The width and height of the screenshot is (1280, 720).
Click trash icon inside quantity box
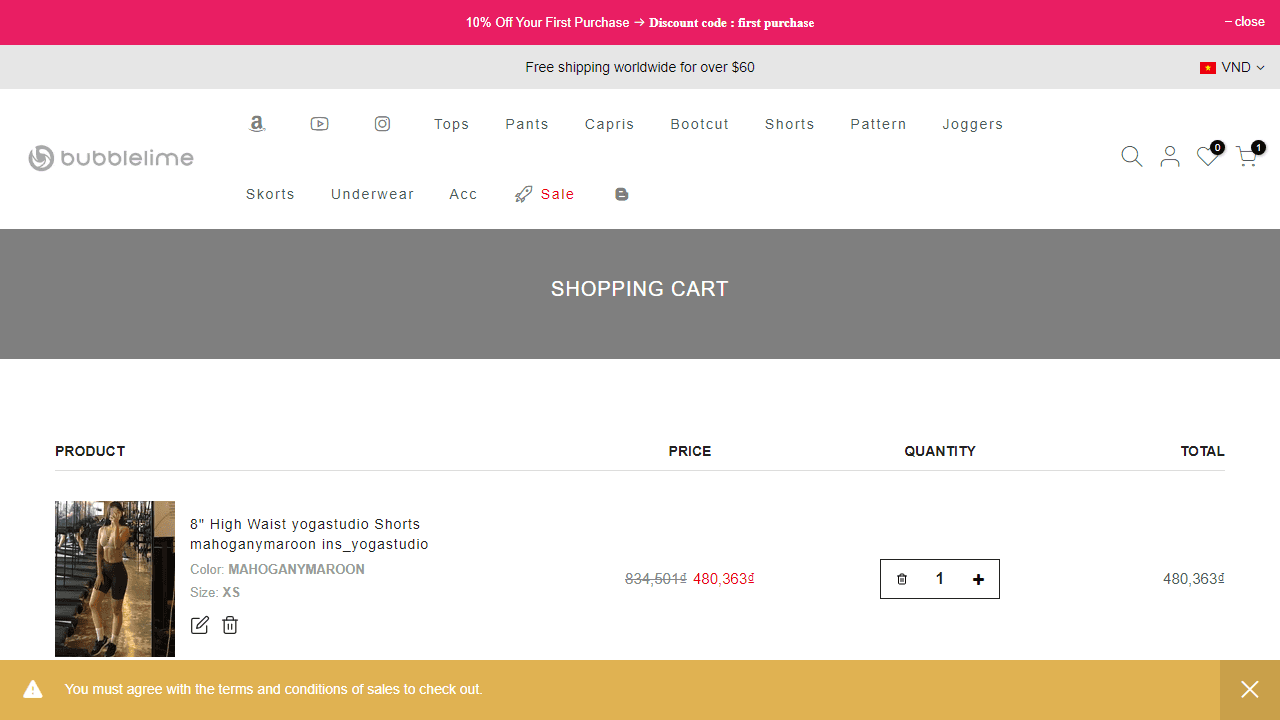pos(902,579)
